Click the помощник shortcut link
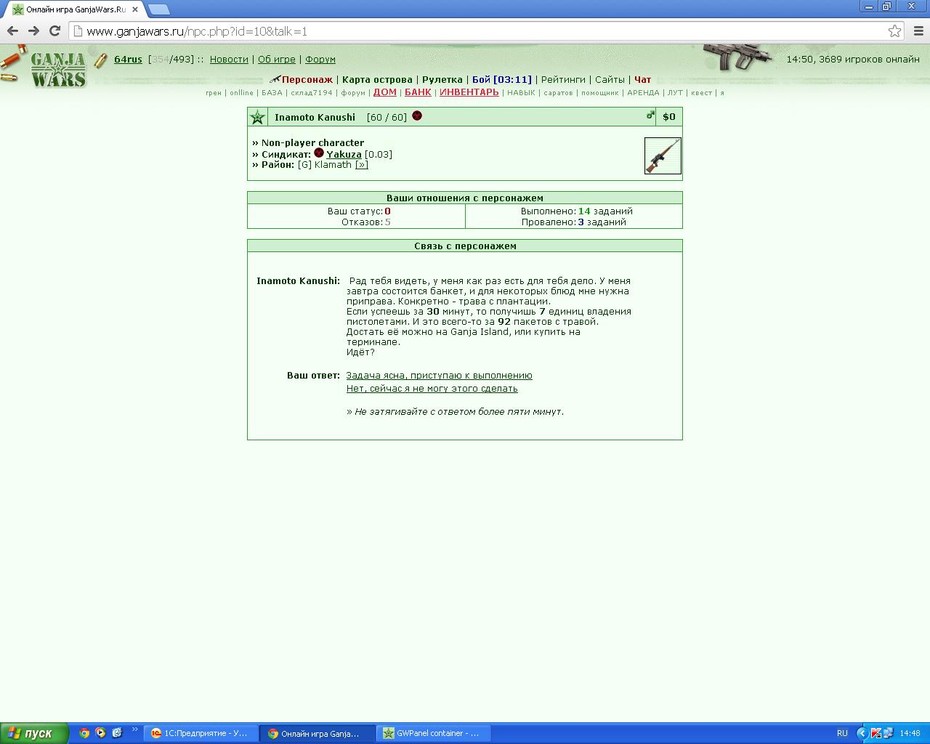The height and width of the screenshot is (744, 930). [x=600, y=93]
